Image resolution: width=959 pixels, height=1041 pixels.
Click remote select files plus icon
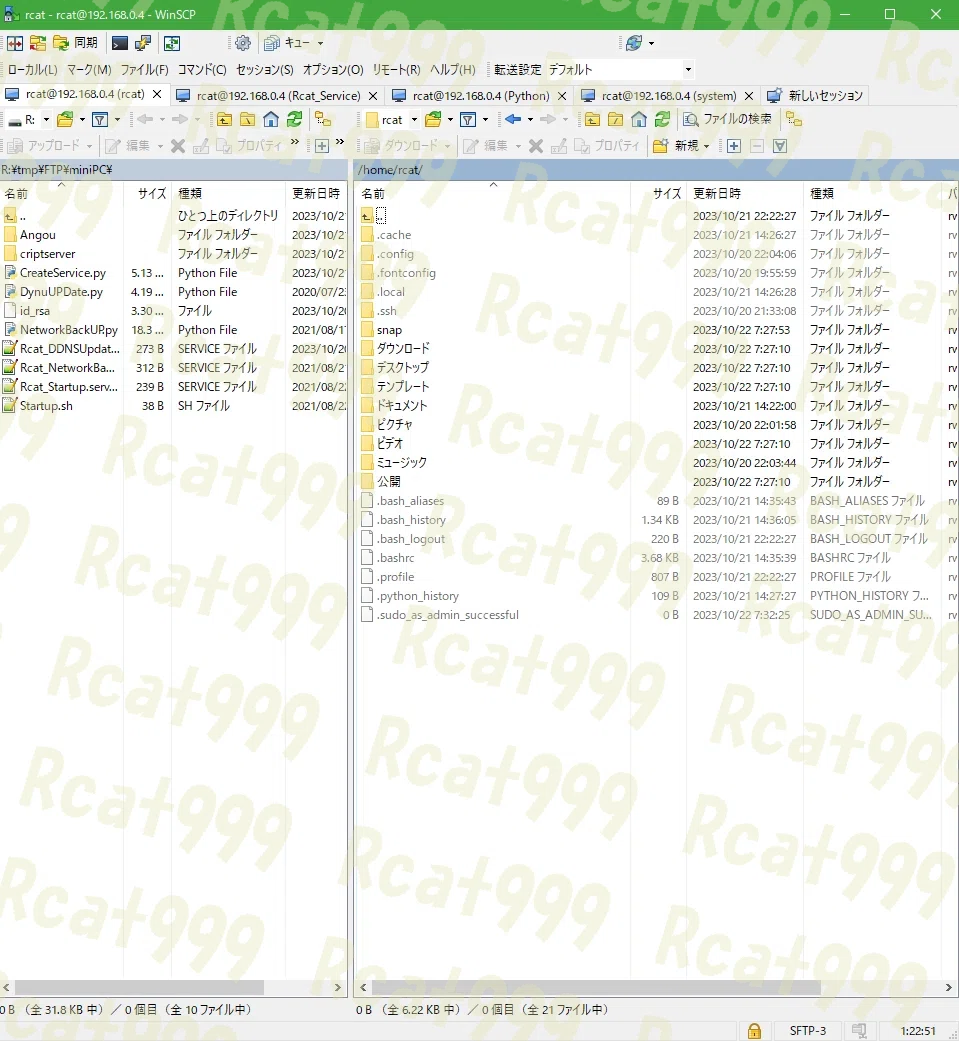734,146
